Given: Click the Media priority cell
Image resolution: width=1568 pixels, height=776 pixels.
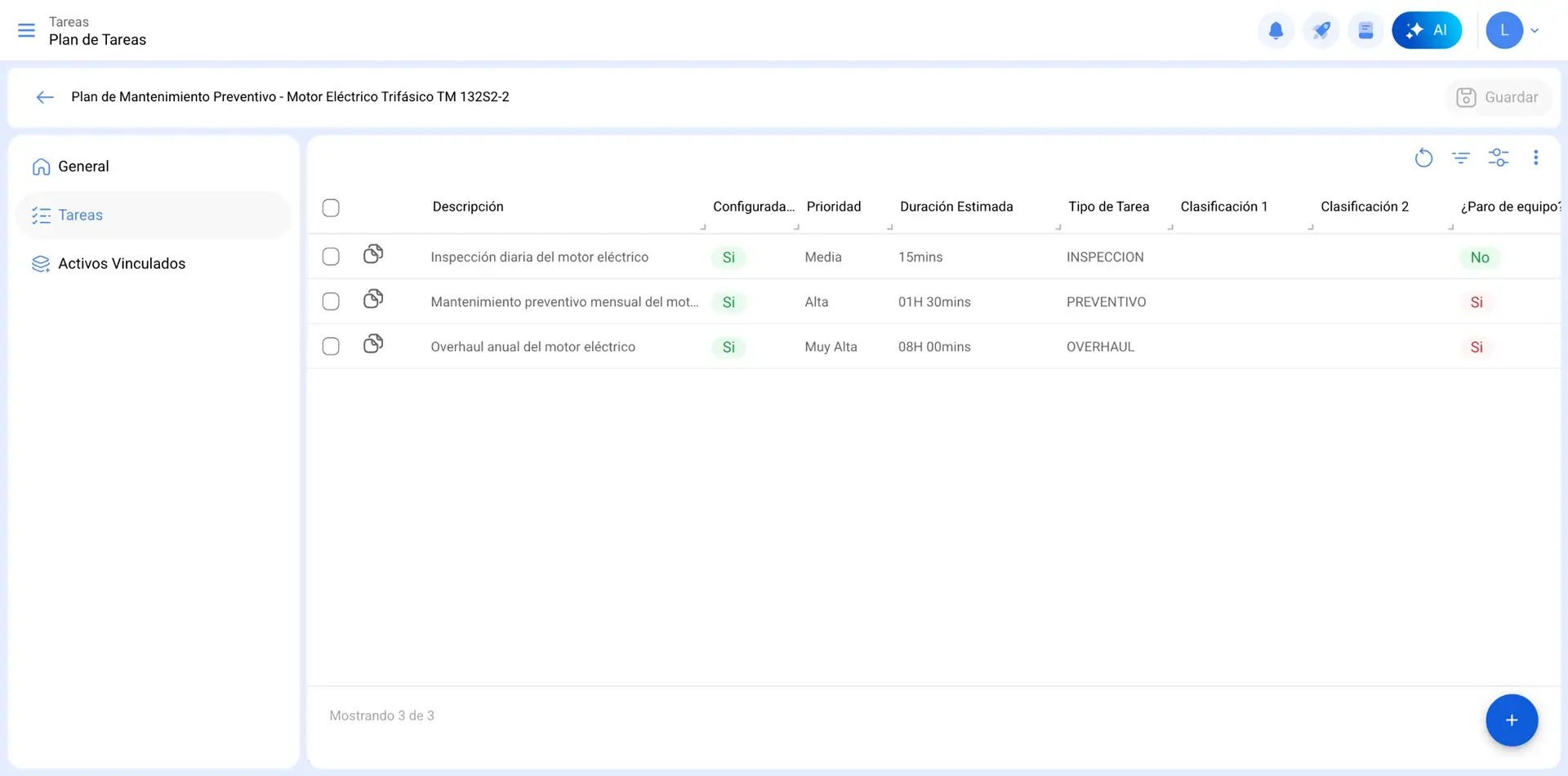Looking at the screenshot, I should pos(823,257).
